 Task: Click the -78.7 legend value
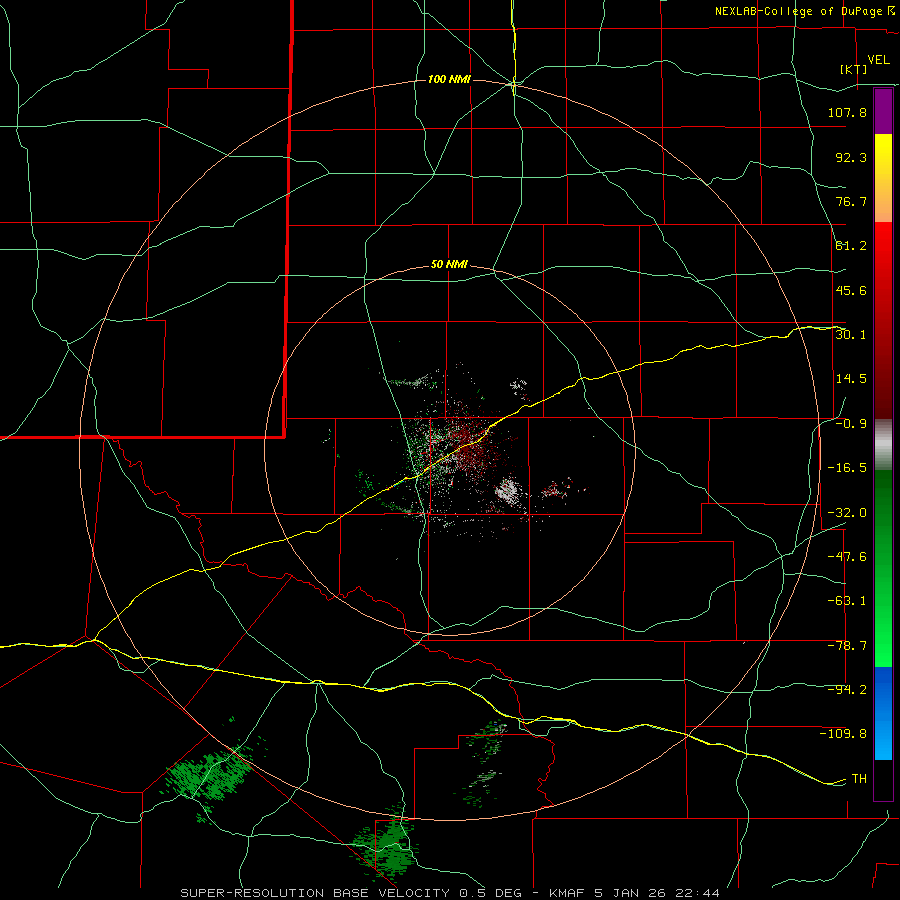tap(847, 646)
